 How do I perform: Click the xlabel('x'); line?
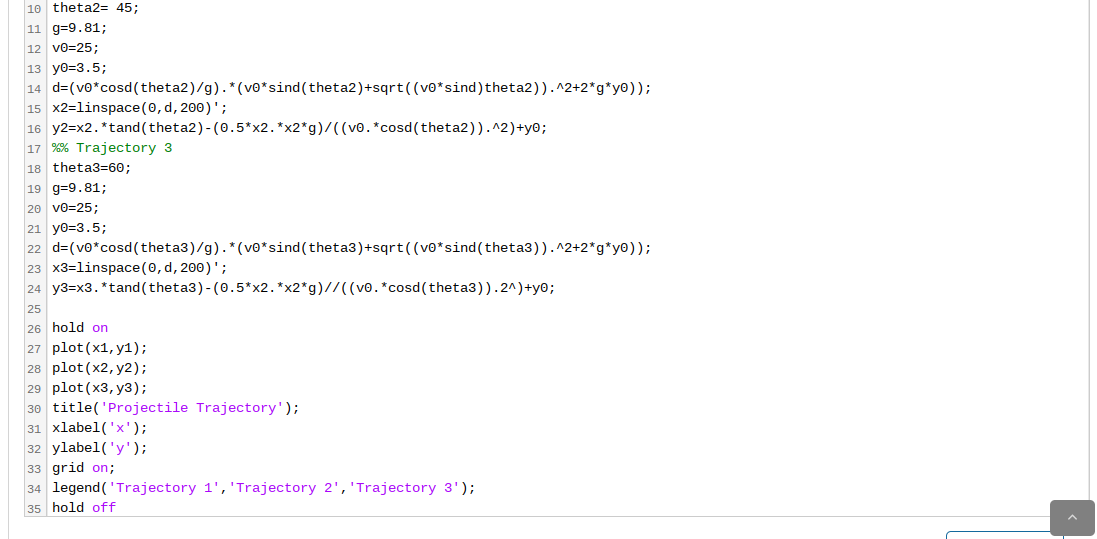pos(100,428)
